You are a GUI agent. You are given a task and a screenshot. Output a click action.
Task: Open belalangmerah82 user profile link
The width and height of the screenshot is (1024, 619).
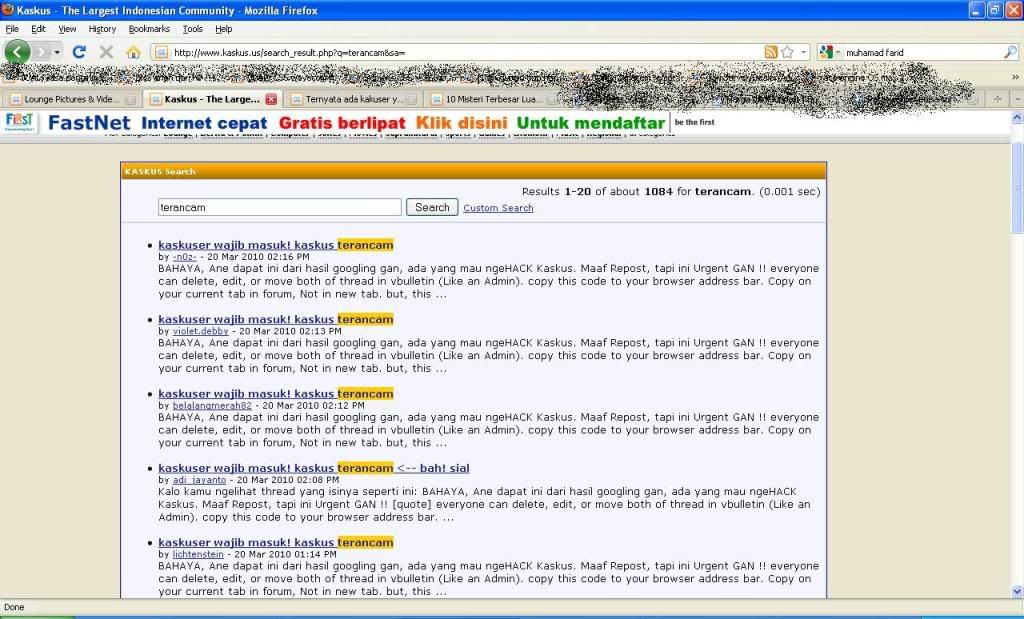pos(212,406)
